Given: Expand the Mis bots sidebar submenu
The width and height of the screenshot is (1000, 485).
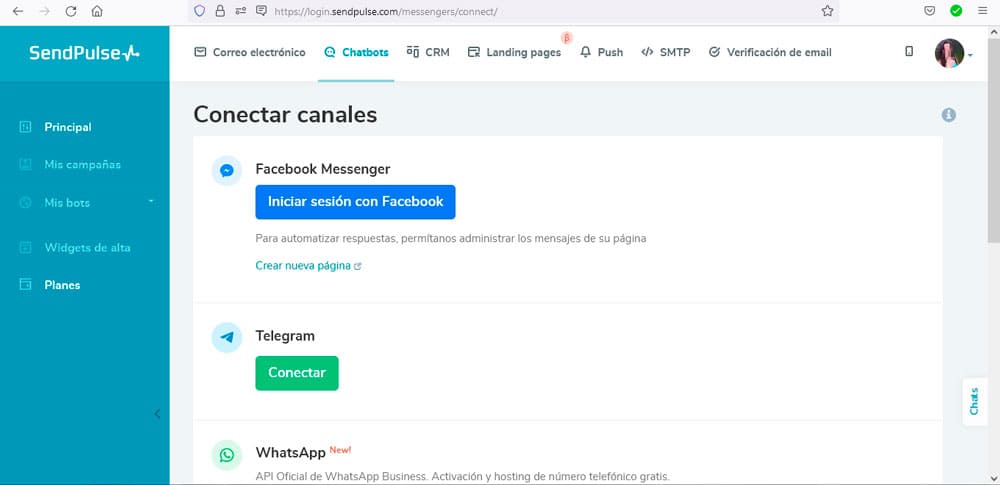Looking at the screenshot, I should coord(151,202).
